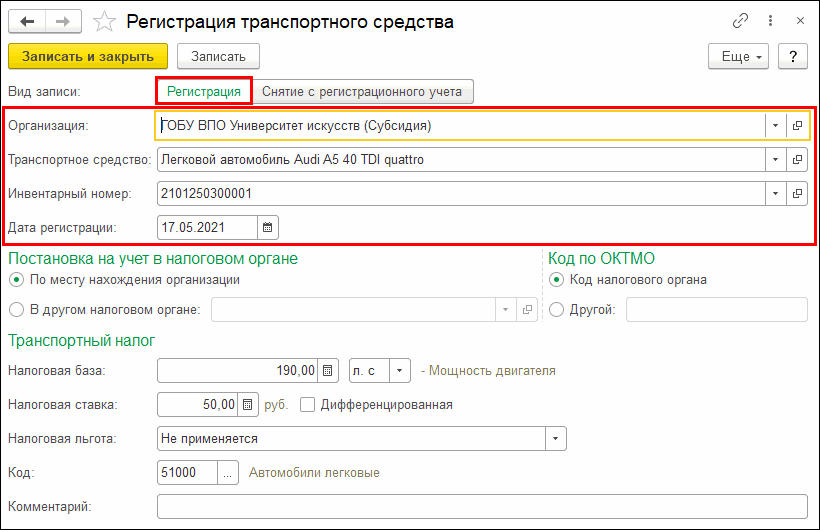
Task: Open the 'Еще' menu
Action: click(x=741, y=57)
